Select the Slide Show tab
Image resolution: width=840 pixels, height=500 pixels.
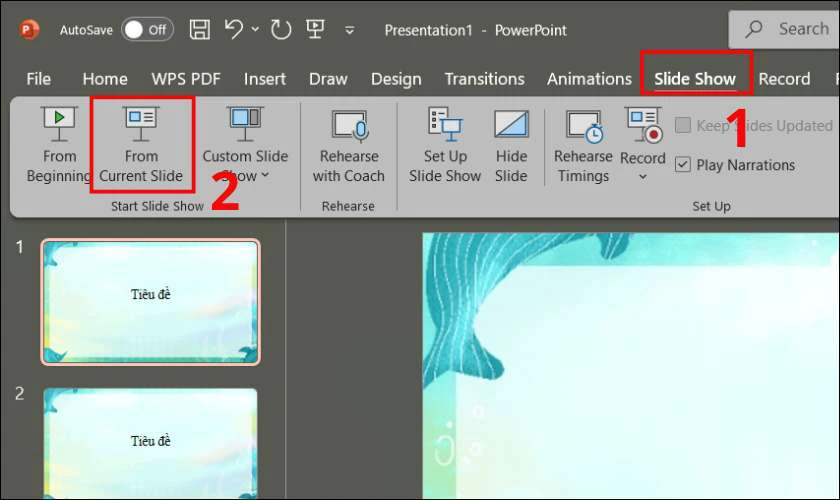[x=695, y=79]
